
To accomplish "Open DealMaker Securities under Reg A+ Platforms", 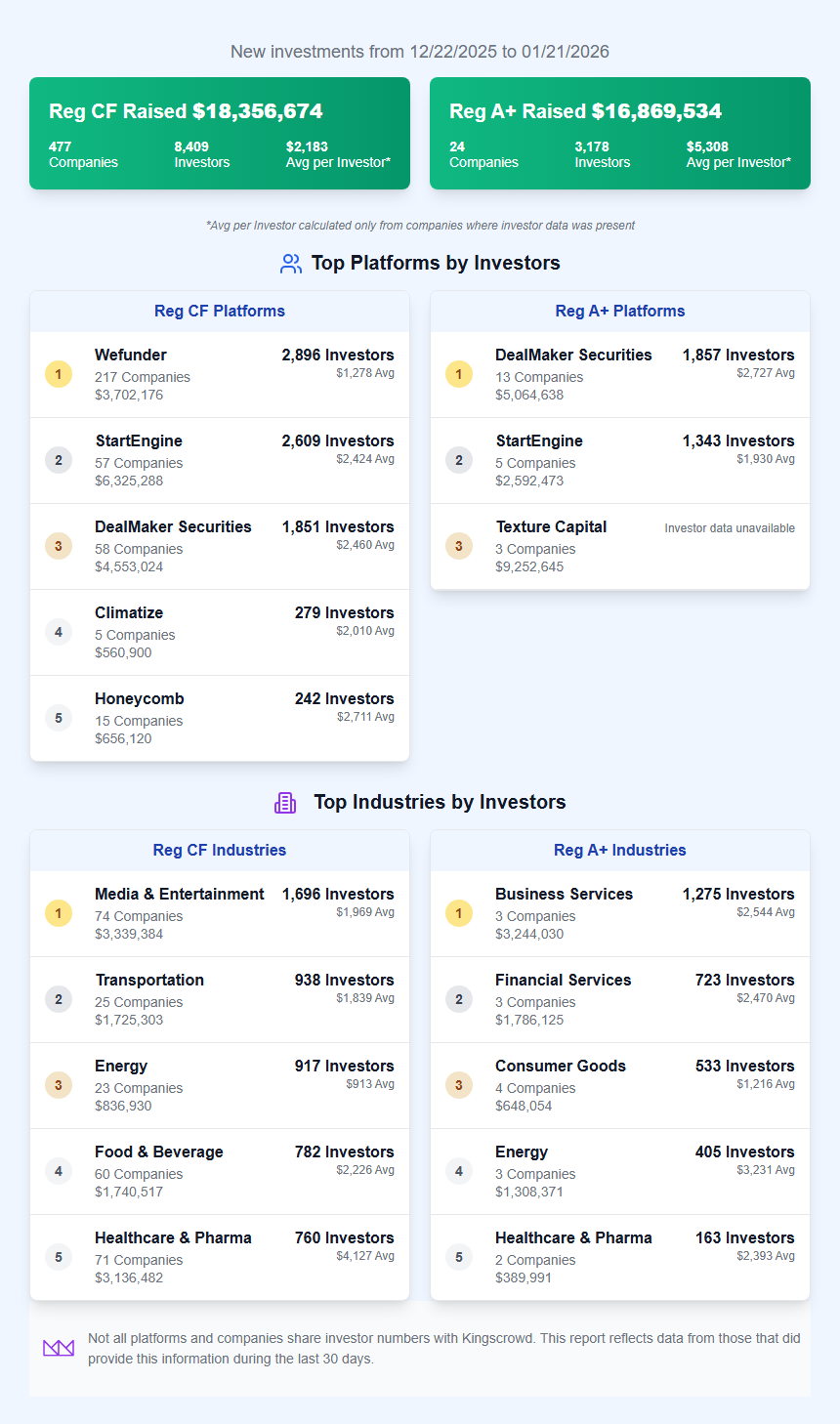I will click(x=573, y=356).
